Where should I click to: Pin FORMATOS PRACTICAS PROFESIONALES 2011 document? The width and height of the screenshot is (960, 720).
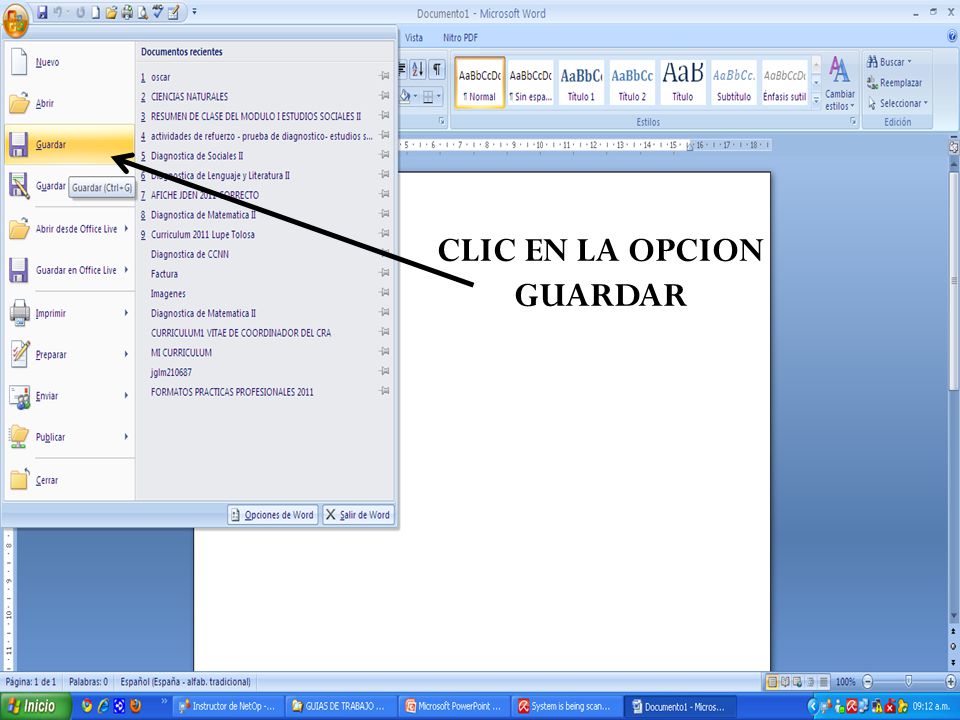click(x=384, y=391)
